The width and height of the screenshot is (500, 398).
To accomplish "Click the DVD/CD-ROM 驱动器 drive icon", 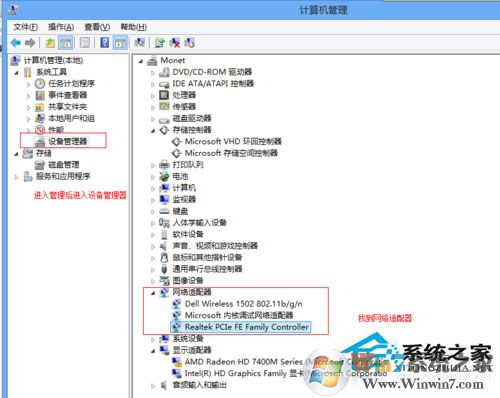I will pyautogui.click(x=164, y=72).
